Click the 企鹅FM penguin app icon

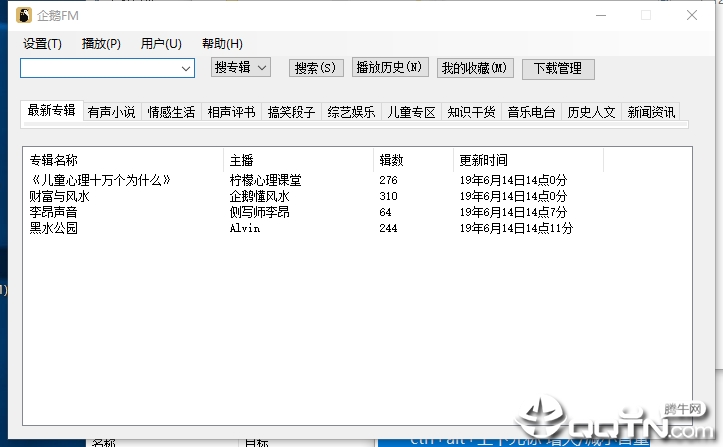[x=24, y=15]
